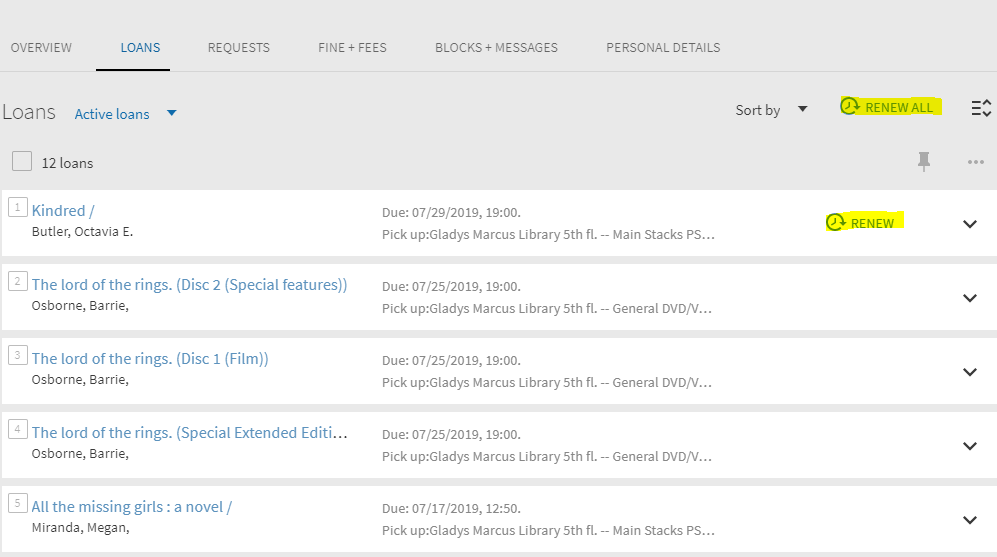The image size is (997, 557).
Task: Open Personal Details tab
Action: [663, 48]
